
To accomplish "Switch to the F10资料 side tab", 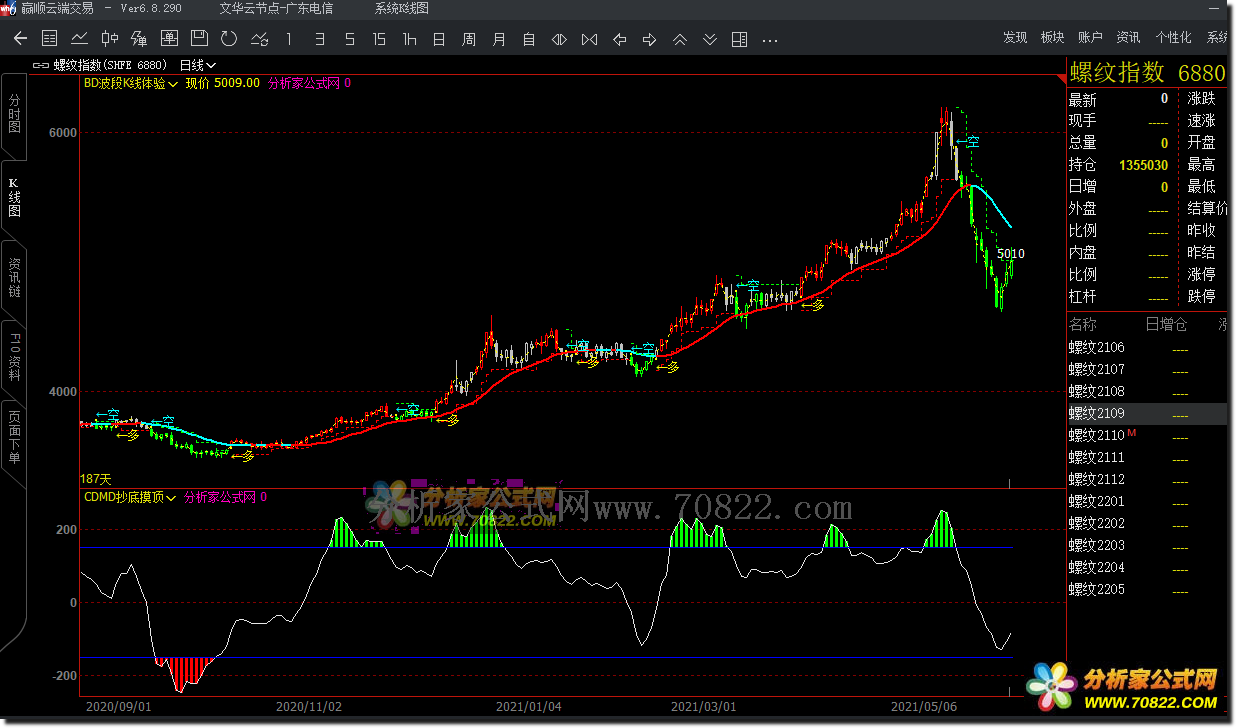I will click(x=14, y=360).
